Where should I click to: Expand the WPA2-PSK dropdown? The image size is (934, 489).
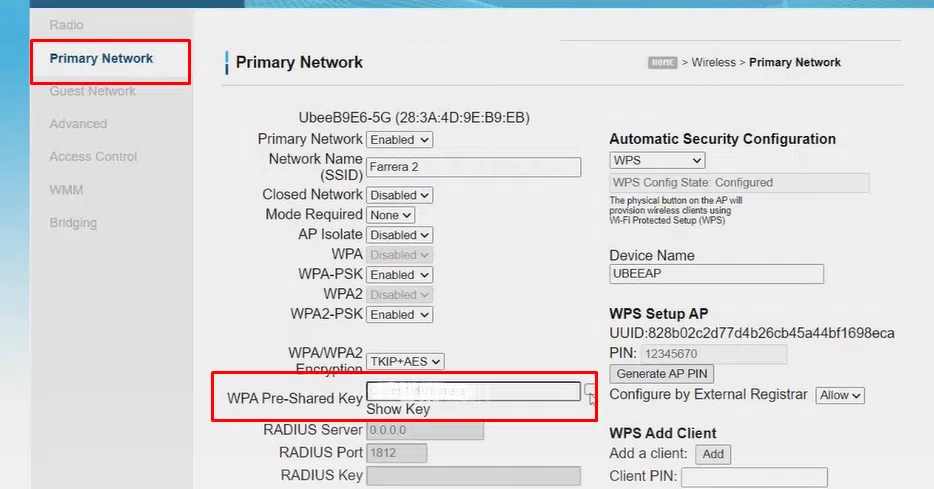click(x=399, y=315)
